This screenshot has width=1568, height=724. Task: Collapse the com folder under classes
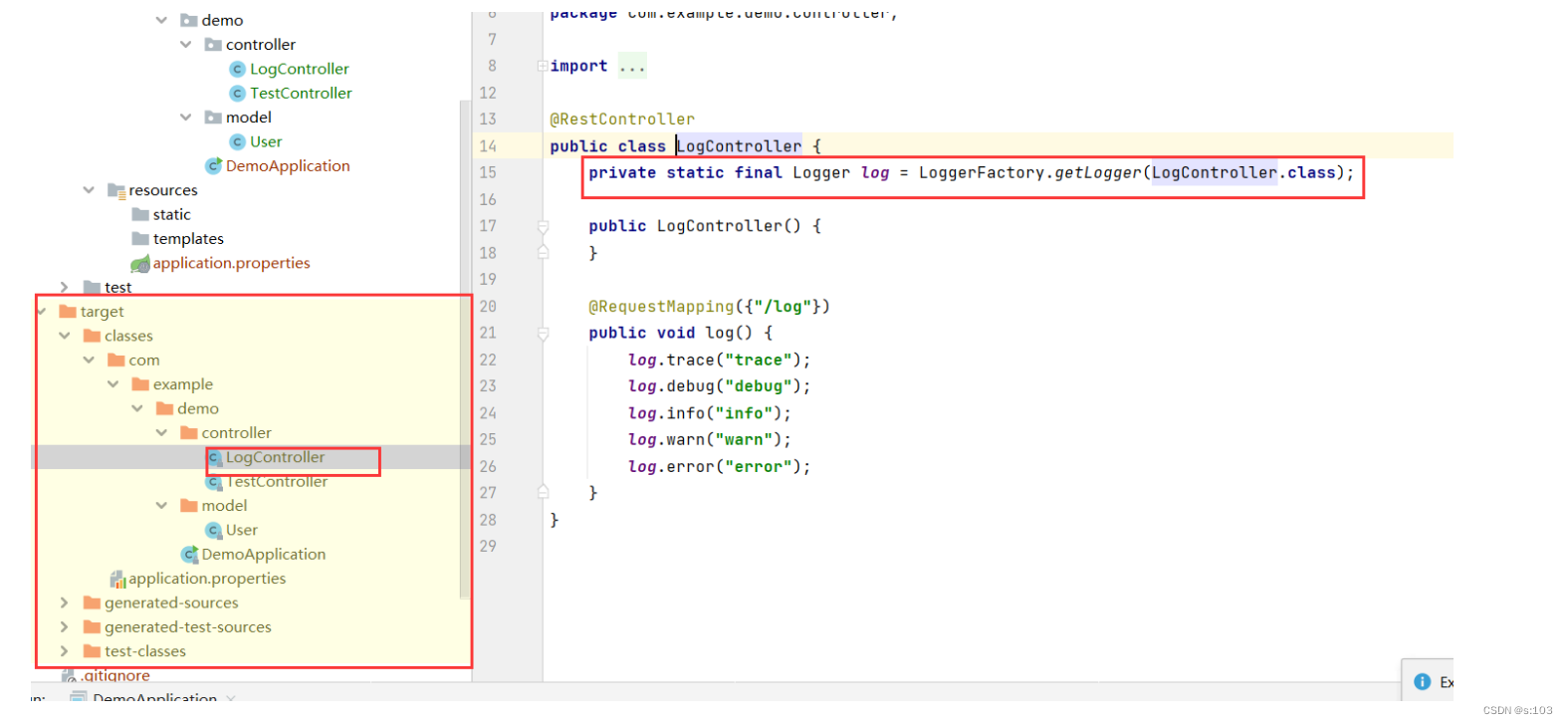(89, 360)
